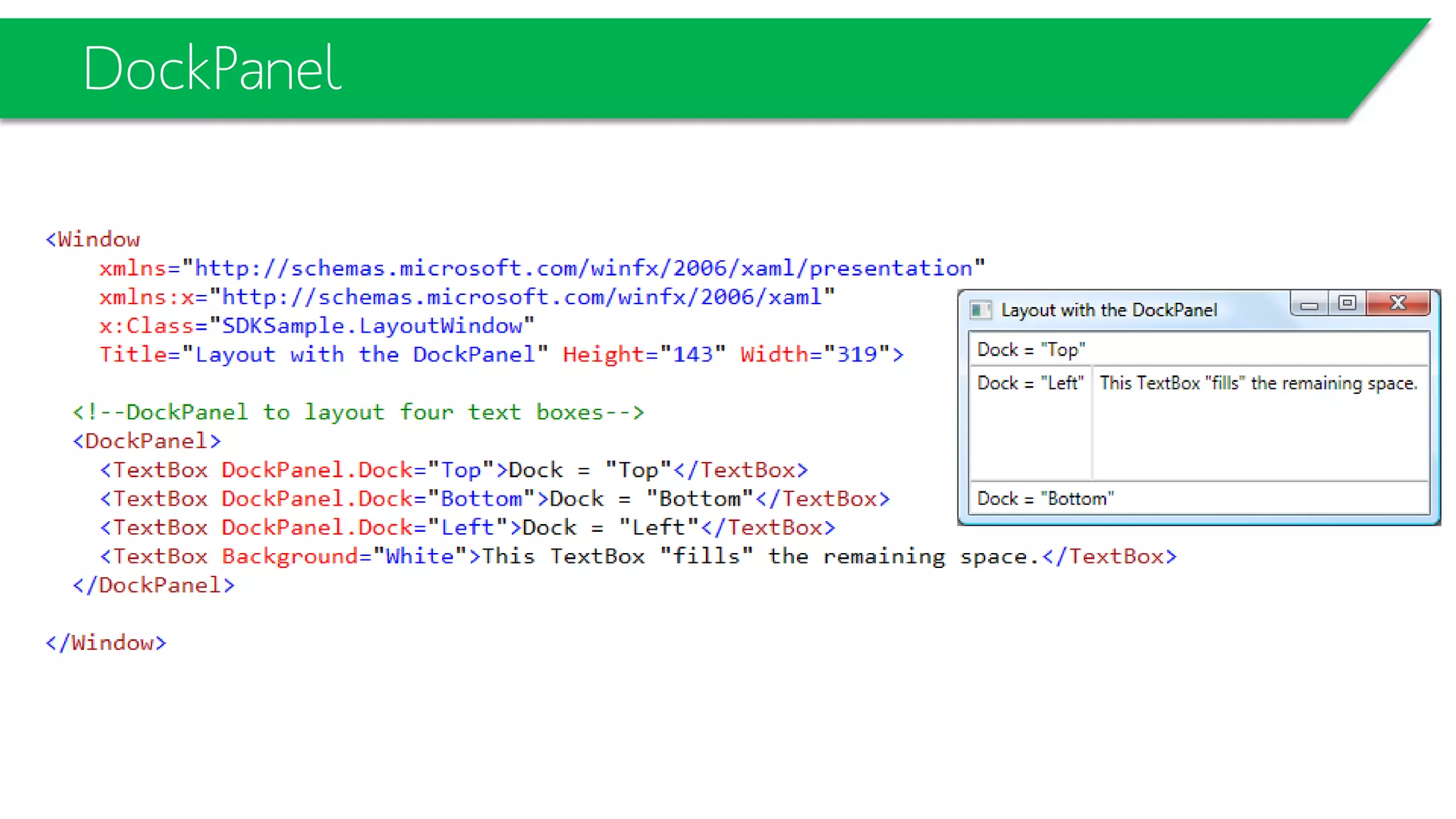Click the "Layout with the DockPanel" title bar text
This screenshot has height=819, width=1456.
click(1108, 311)
